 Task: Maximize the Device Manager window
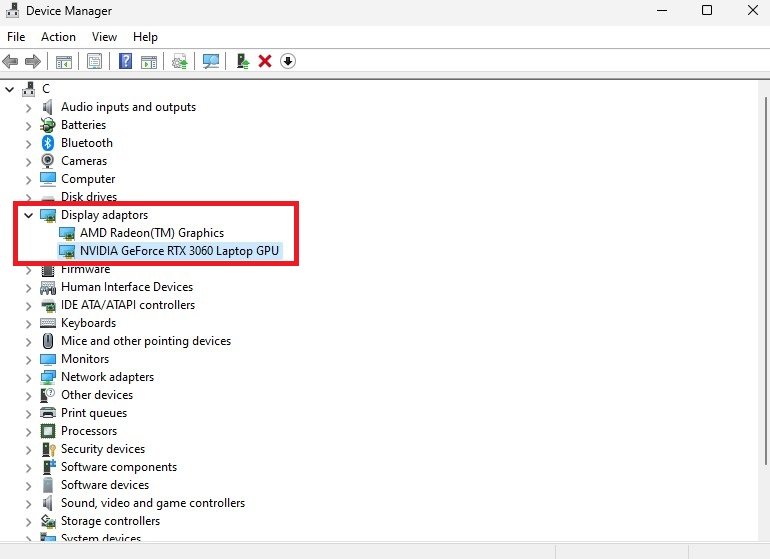[x=707, y=10]
